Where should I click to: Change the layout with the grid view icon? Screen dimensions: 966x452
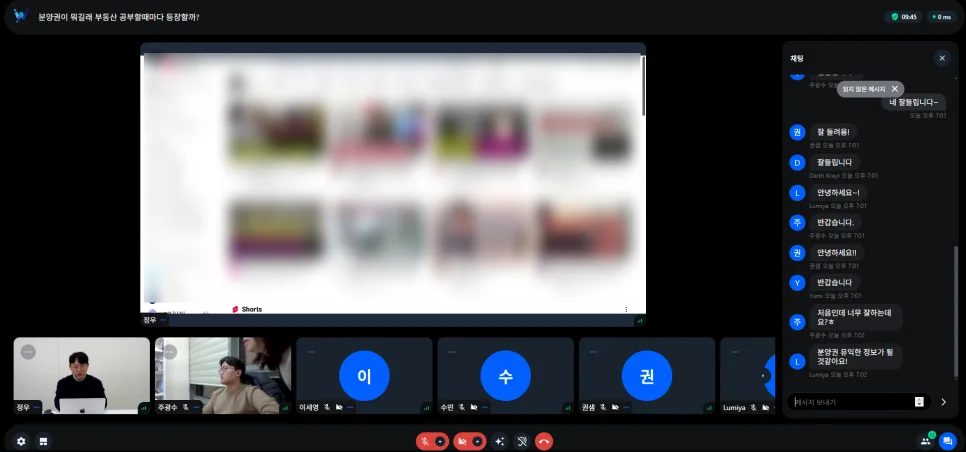pos(43,442)
